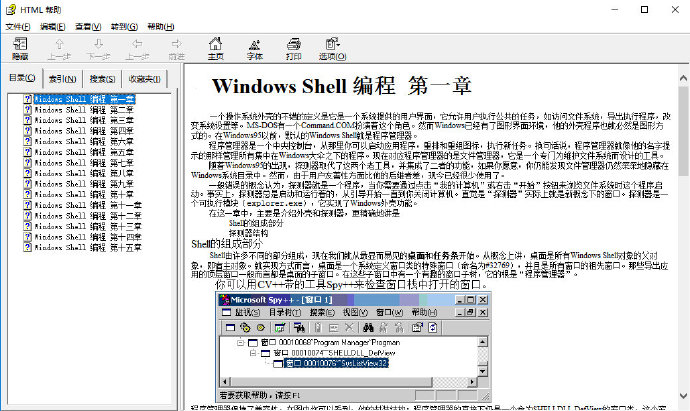This screenshot has height=411, width=690.
Task: Maximize the HTML 帮助 window
Action: 644,9
